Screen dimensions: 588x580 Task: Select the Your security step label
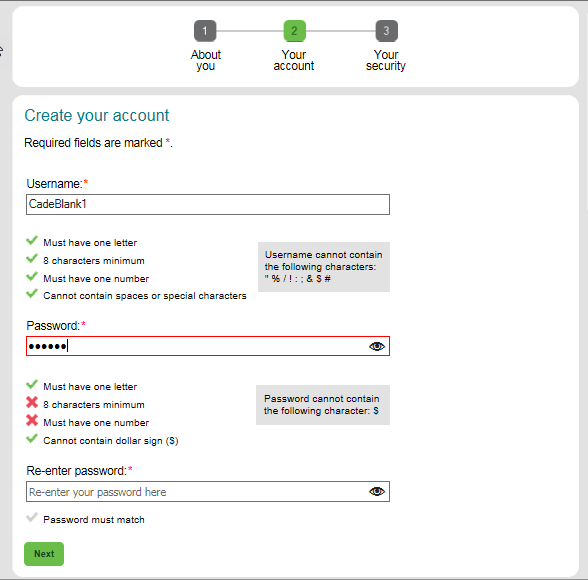386,60
